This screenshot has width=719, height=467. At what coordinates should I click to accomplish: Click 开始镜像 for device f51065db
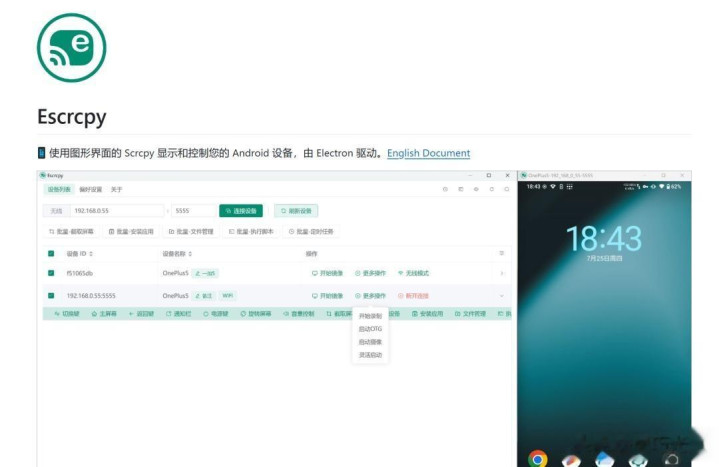(x=327, y=273)
